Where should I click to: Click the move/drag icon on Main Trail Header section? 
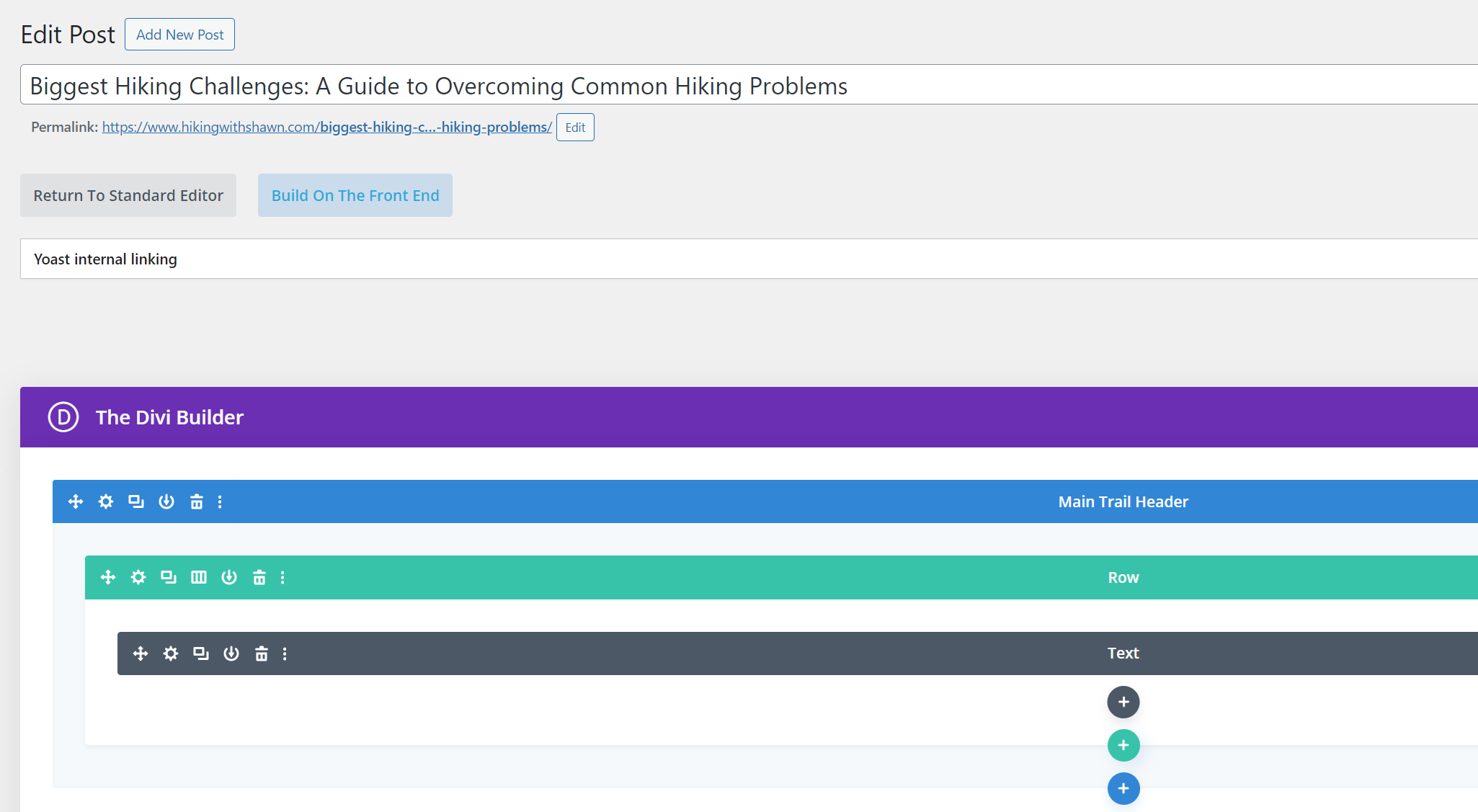[x=74, y=501]
